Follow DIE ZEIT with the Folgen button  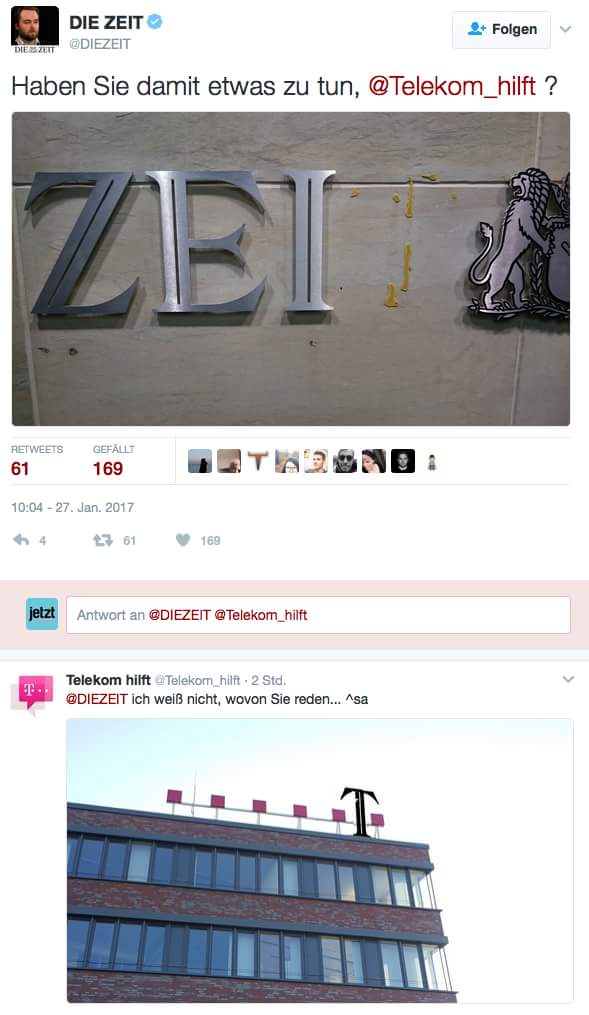coord(502,30)
